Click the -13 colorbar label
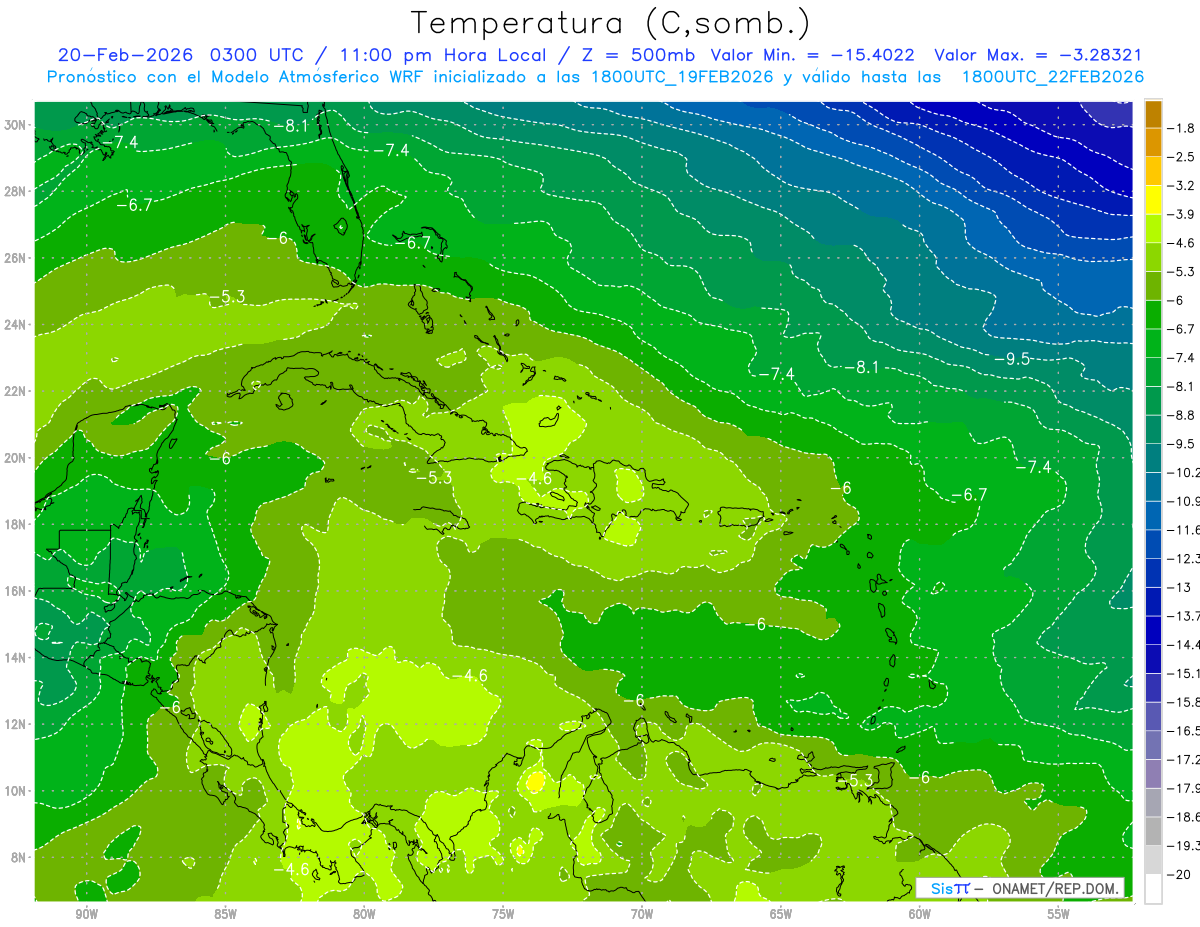Viewport: 1200px width, 927px height. click(x=1180, y=587)
